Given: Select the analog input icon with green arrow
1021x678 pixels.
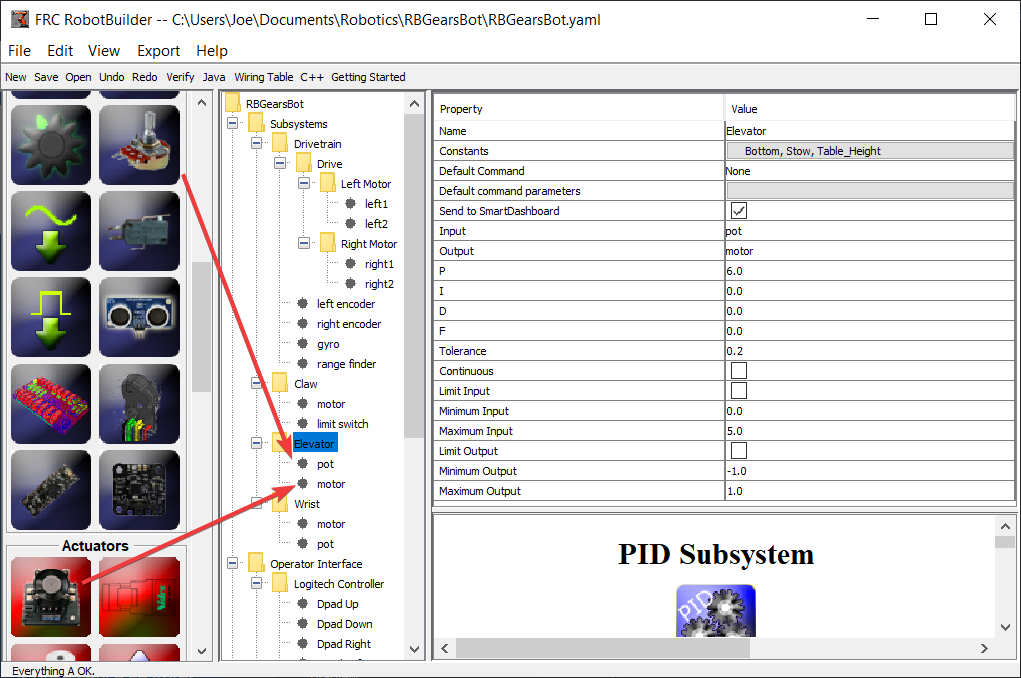Looking at the screenshot, I should pyautogui.click(x=50, y=231).
